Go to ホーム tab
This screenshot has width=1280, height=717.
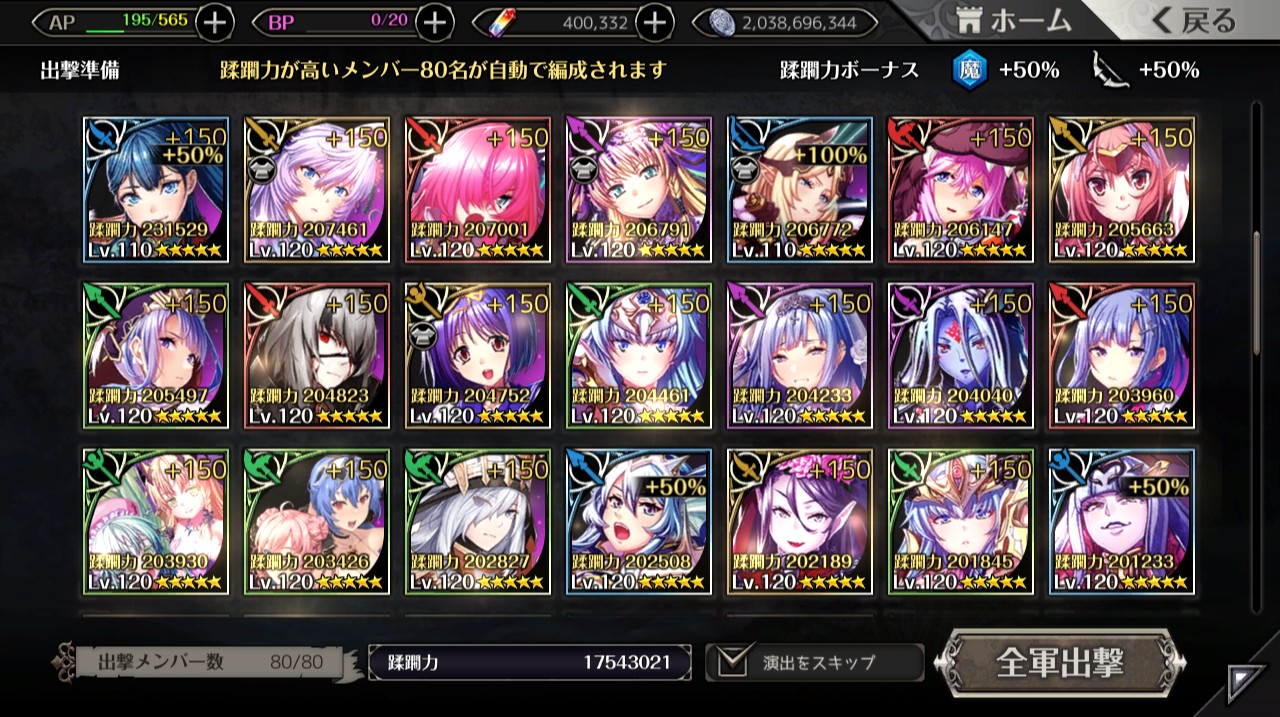click(1011, 20)
